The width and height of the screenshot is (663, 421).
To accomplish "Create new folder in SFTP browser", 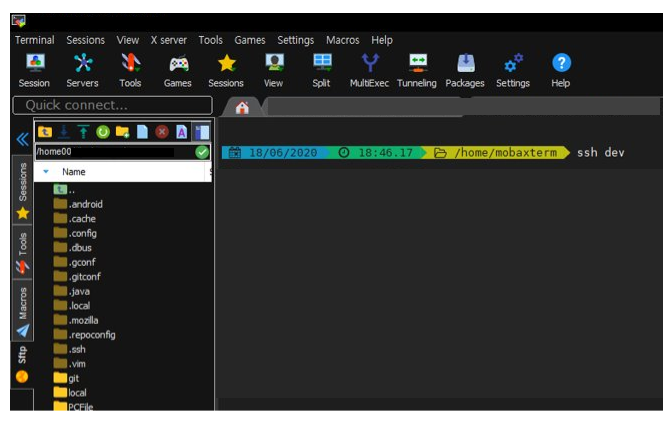I will pyautogui.click(x=123, y=132).
